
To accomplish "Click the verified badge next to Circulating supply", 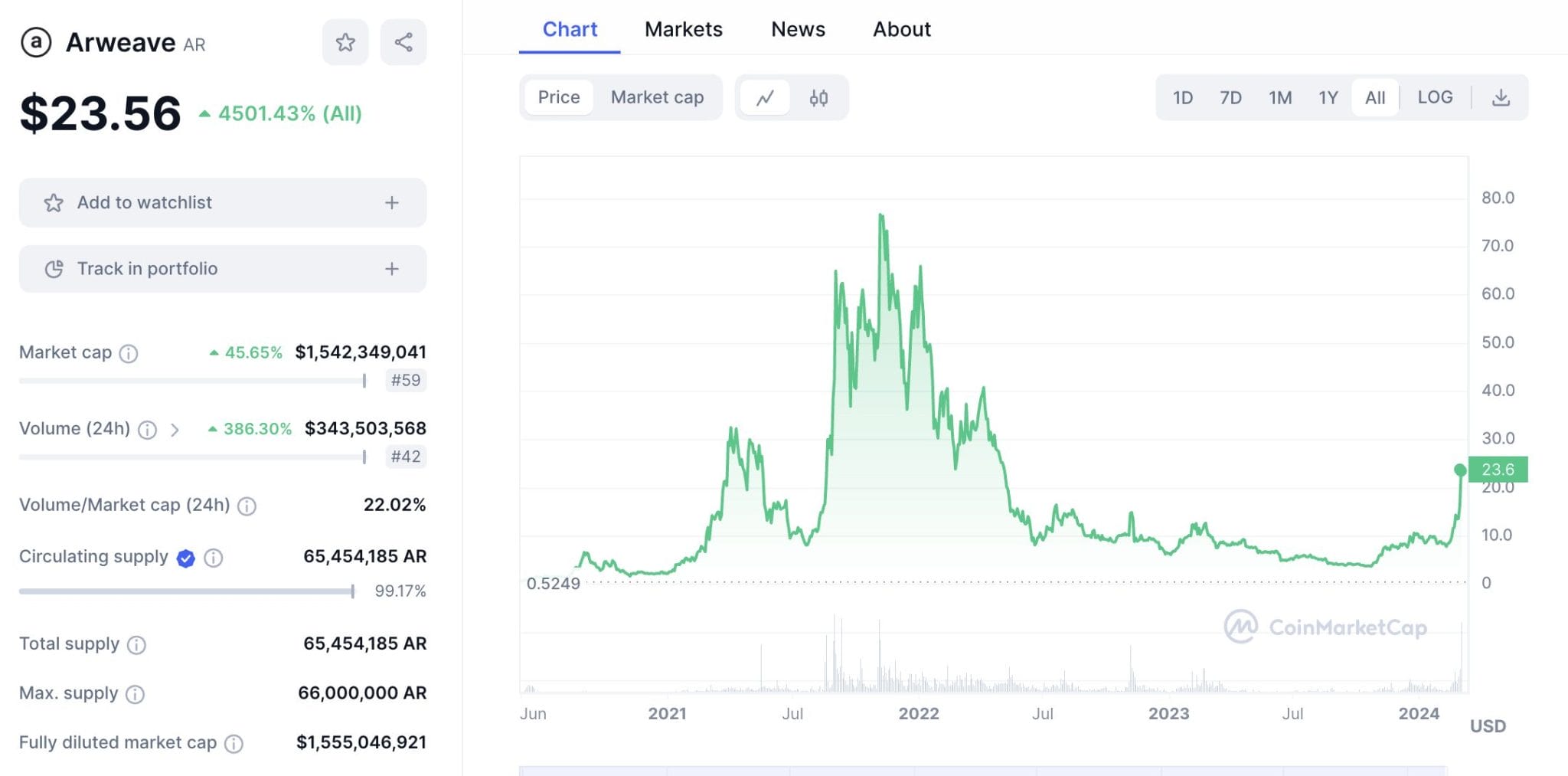I will tap(185, 558).
